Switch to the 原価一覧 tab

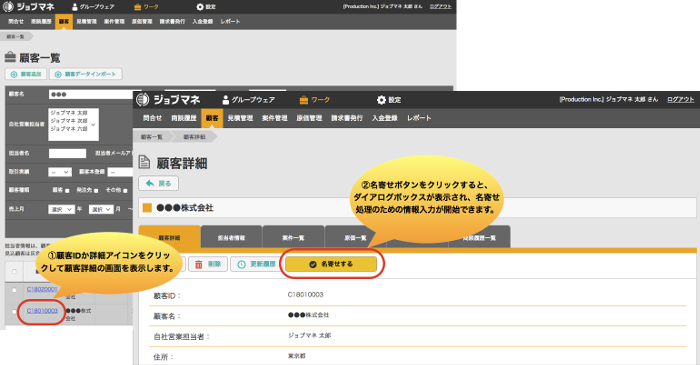coord(355,237)
